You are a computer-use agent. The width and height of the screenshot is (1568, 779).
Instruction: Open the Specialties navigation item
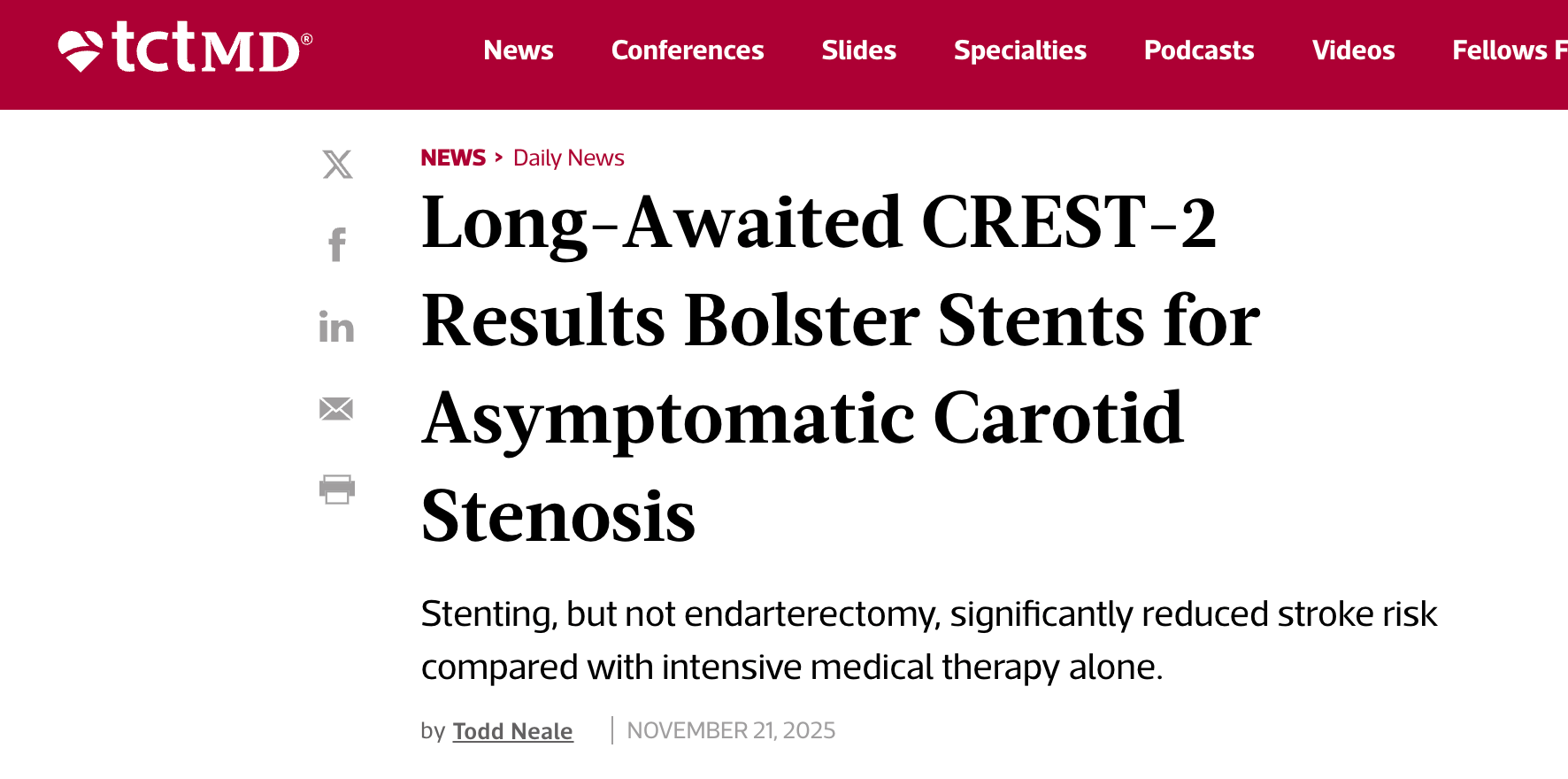[1020, 50]
